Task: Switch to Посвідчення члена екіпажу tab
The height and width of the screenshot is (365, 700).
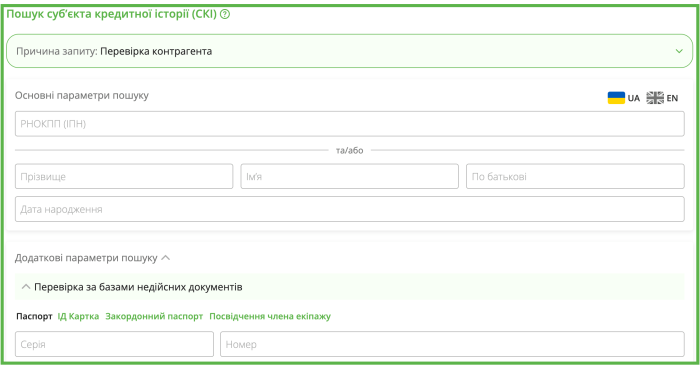Action: point(270,316)
